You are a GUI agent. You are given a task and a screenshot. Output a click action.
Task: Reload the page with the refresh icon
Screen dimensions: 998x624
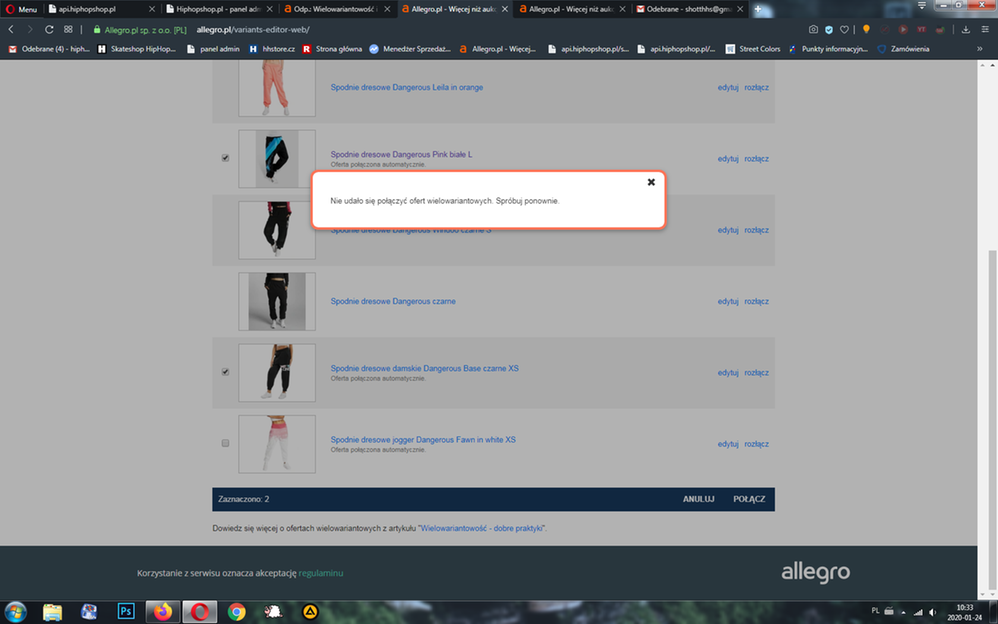[49, 30]
